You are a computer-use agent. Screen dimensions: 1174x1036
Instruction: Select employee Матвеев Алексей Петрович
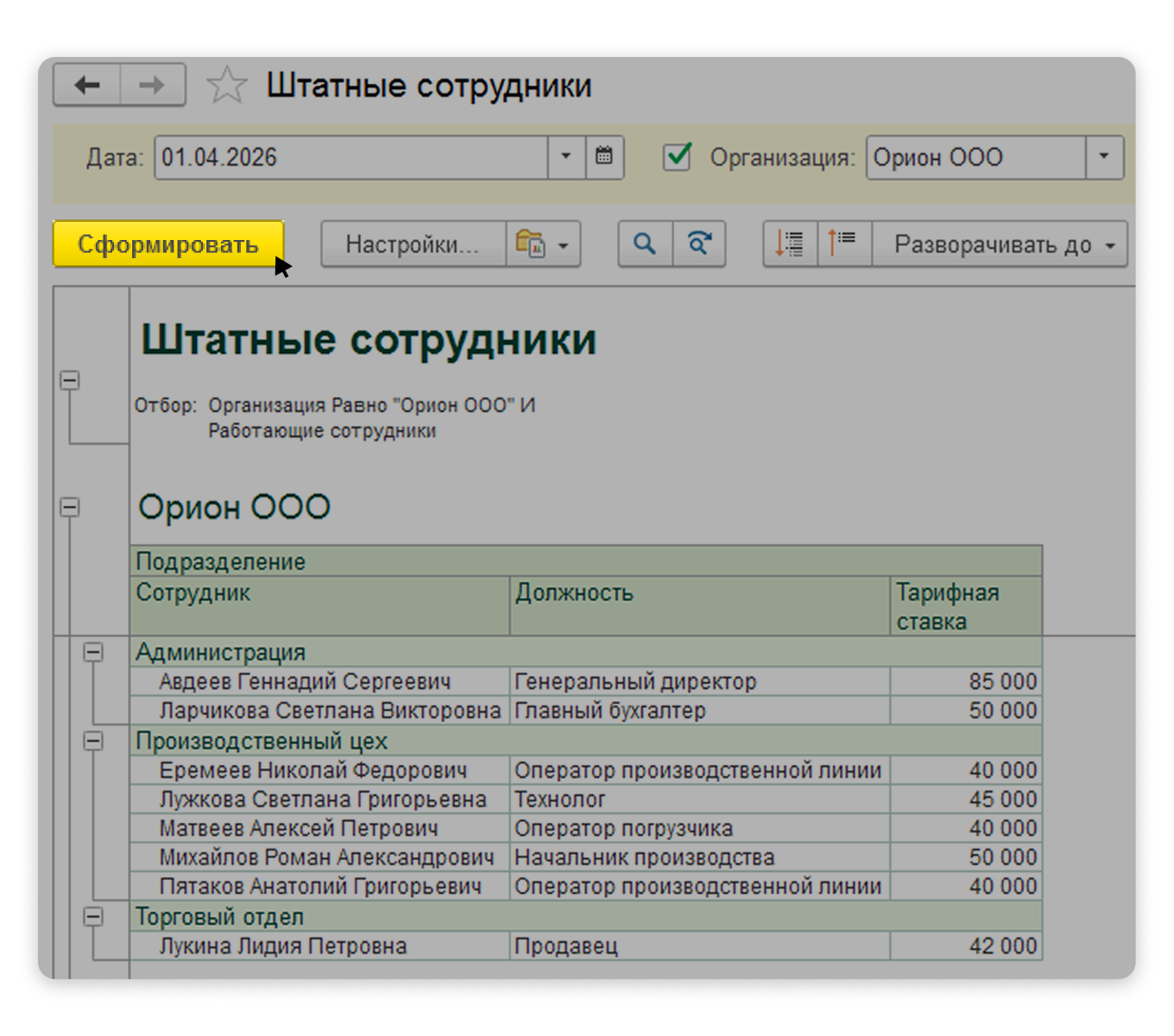click(x=320, y=828)
